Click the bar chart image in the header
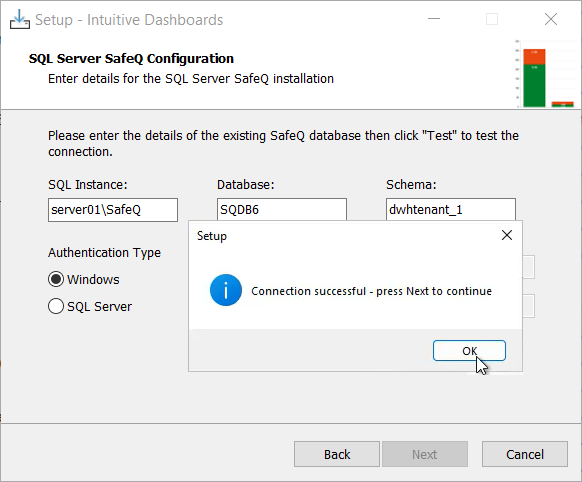 pos(547,74)
